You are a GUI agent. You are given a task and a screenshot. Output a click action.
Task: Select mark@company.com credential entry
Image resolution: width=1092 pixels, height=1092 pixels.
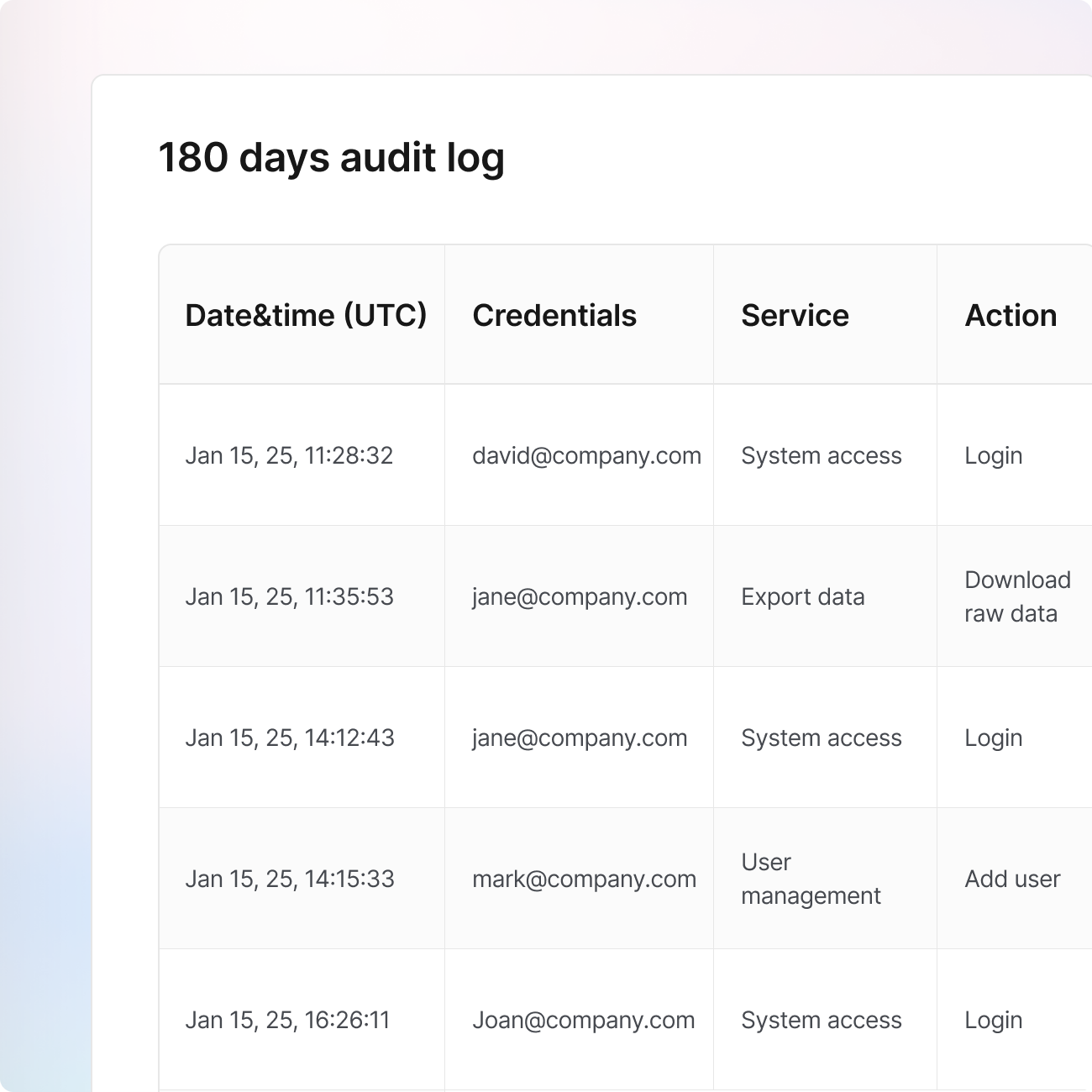[x=585, y=879]
